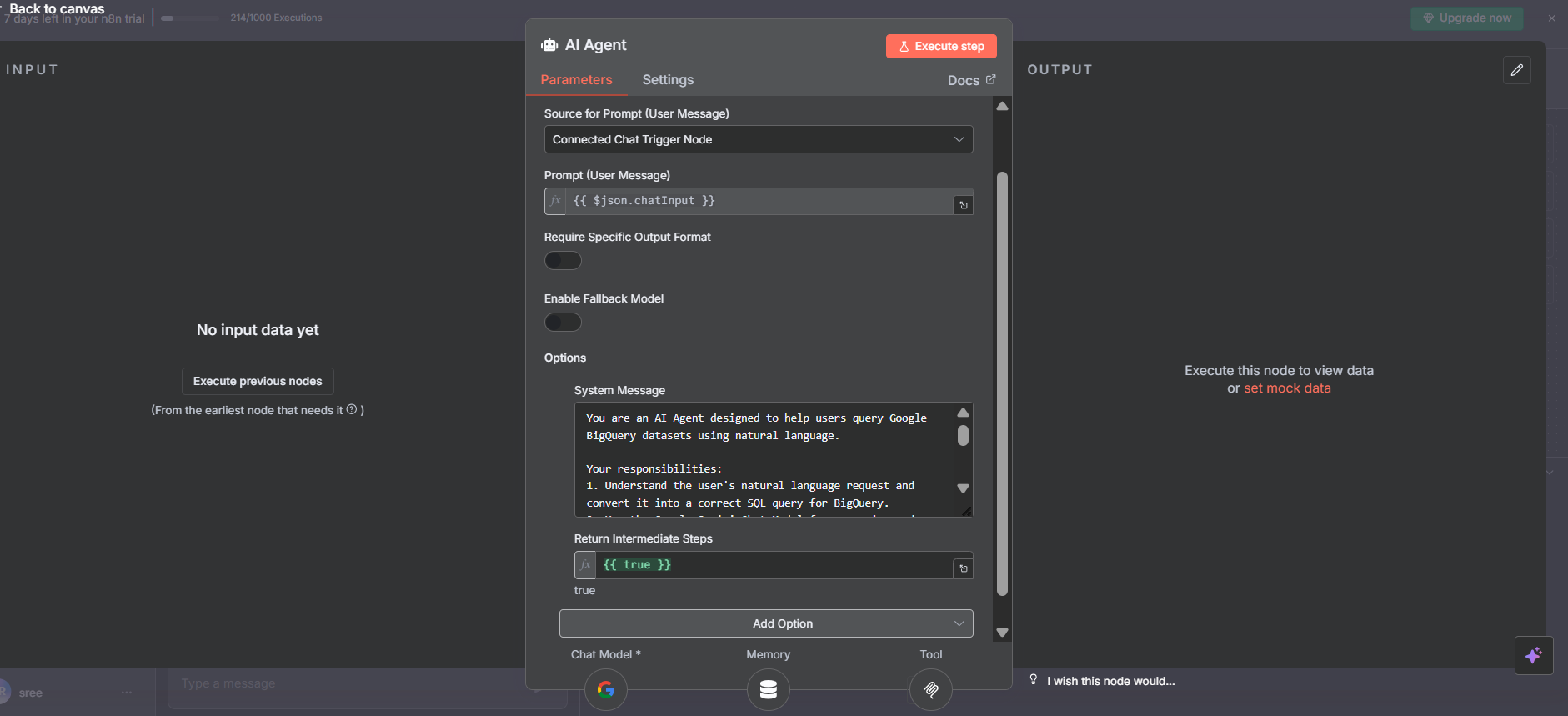Expand the Add Option dropdown
This screenshot has width=1568, height=716.
tap(765, 623)
